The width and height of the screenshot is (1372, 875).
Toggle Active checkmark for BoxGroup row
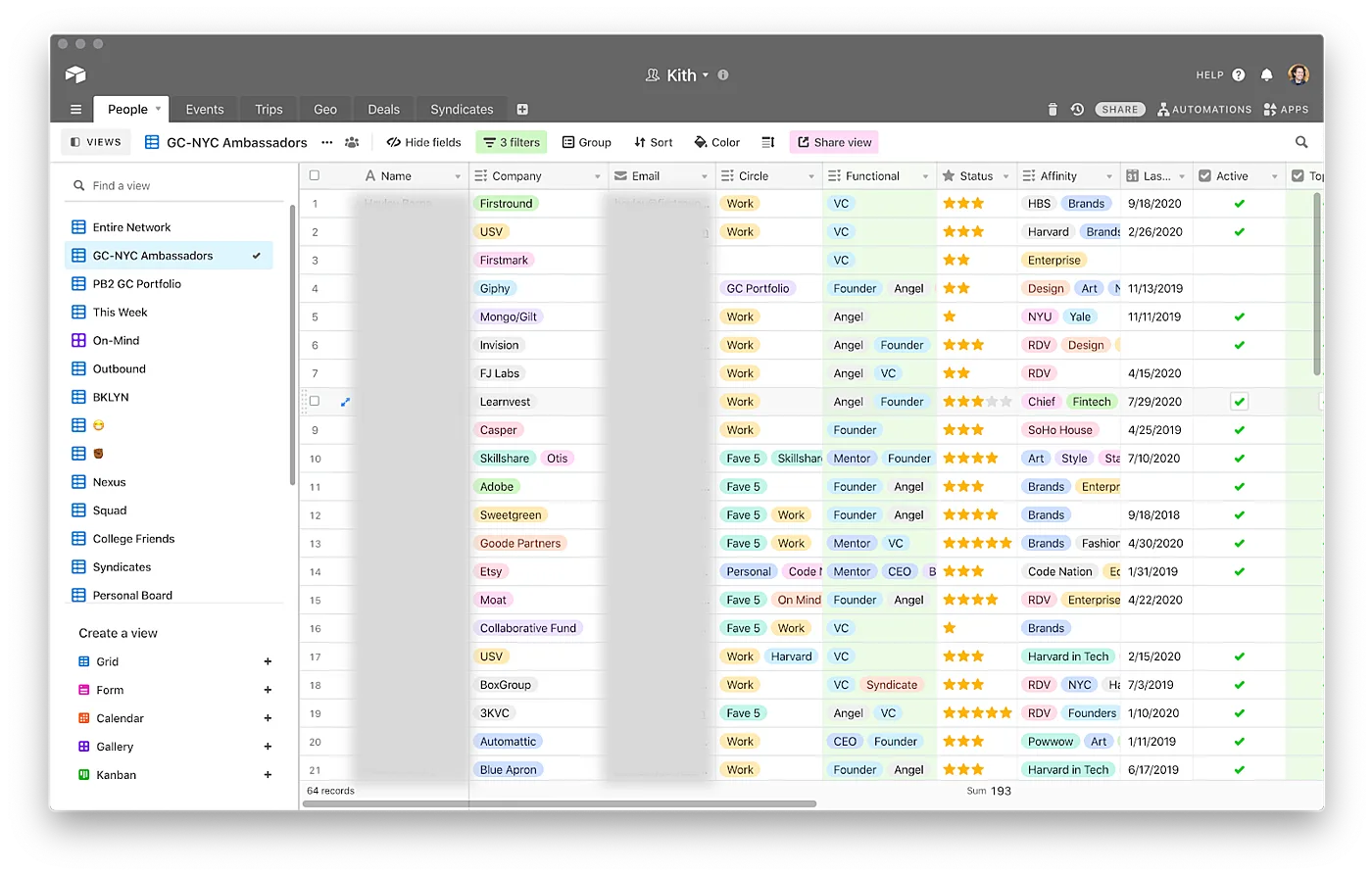click(1240, 685)
